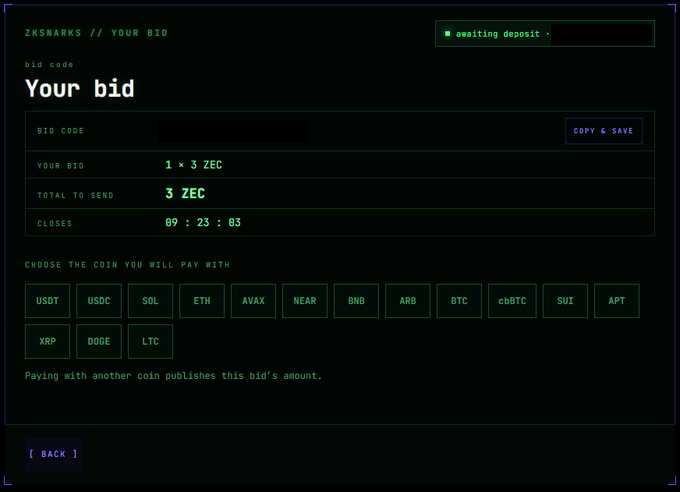
Task: Choose XRP as payment coin
Action: pyautogui.click(x=47, y=341)
